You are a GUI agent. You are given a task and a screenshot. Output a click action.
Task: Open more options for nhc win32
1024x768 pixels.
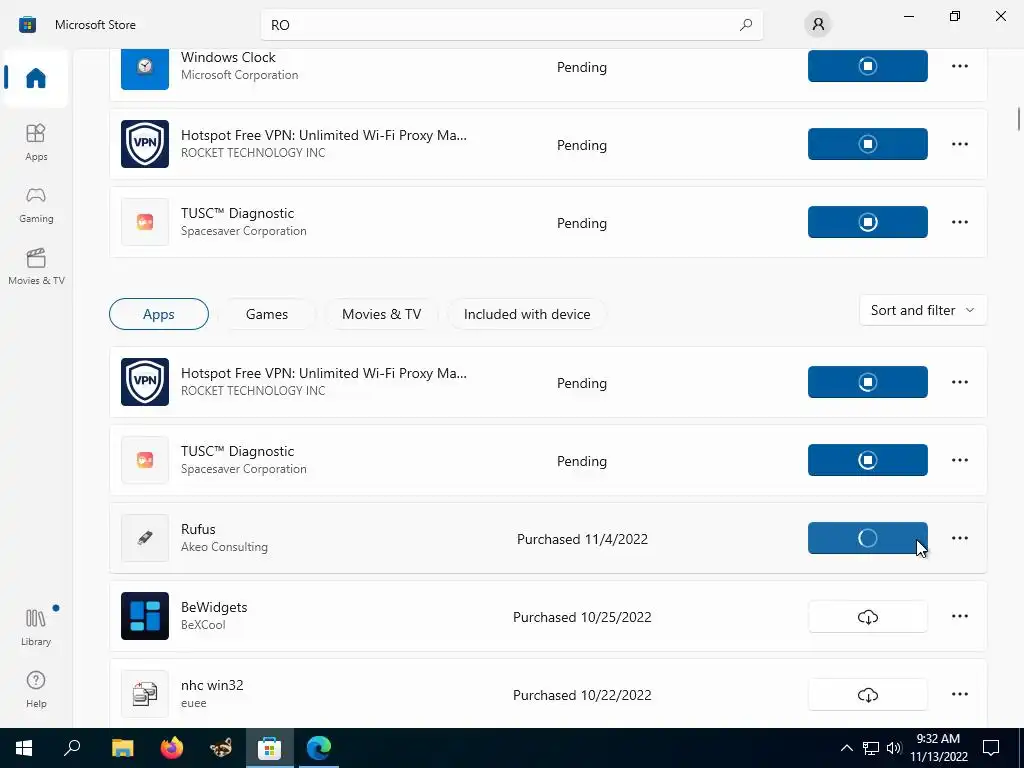[x=959, y=694]
